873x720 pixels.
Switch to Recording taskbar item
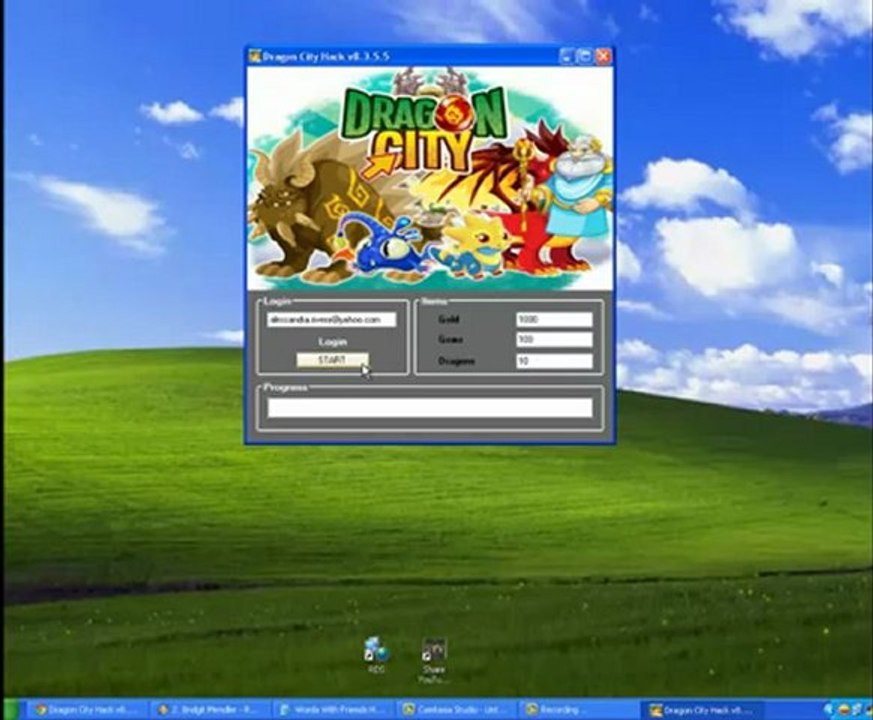point(577,710)
